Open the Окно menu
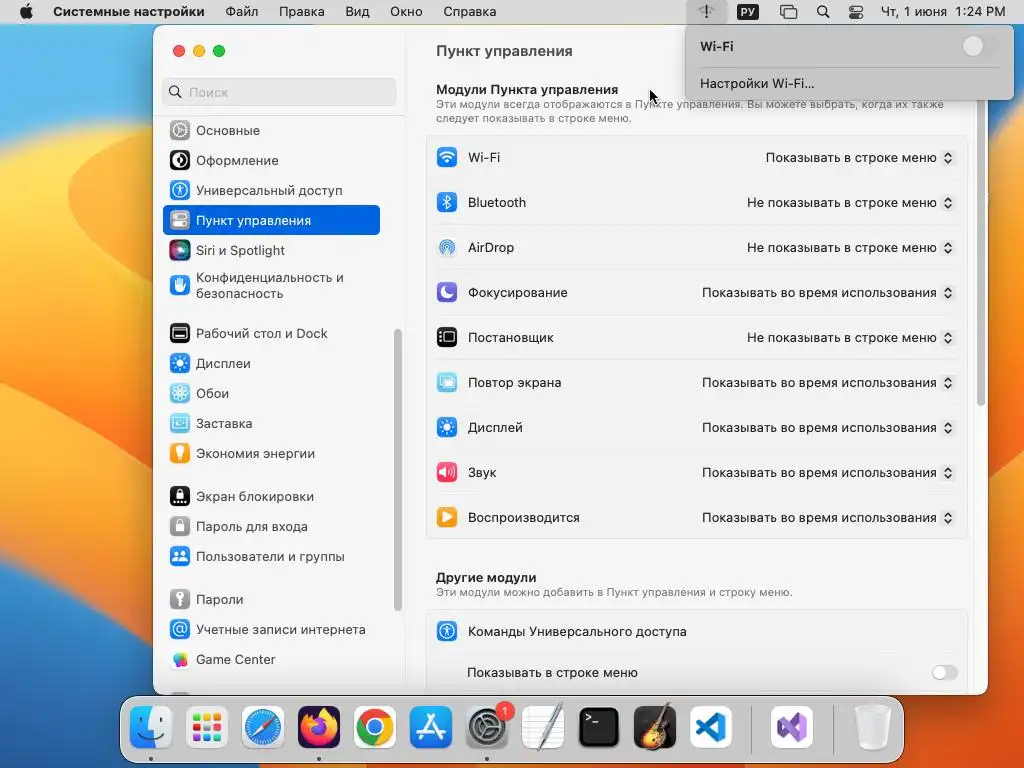1024x768 pixels. coord(406,12)
